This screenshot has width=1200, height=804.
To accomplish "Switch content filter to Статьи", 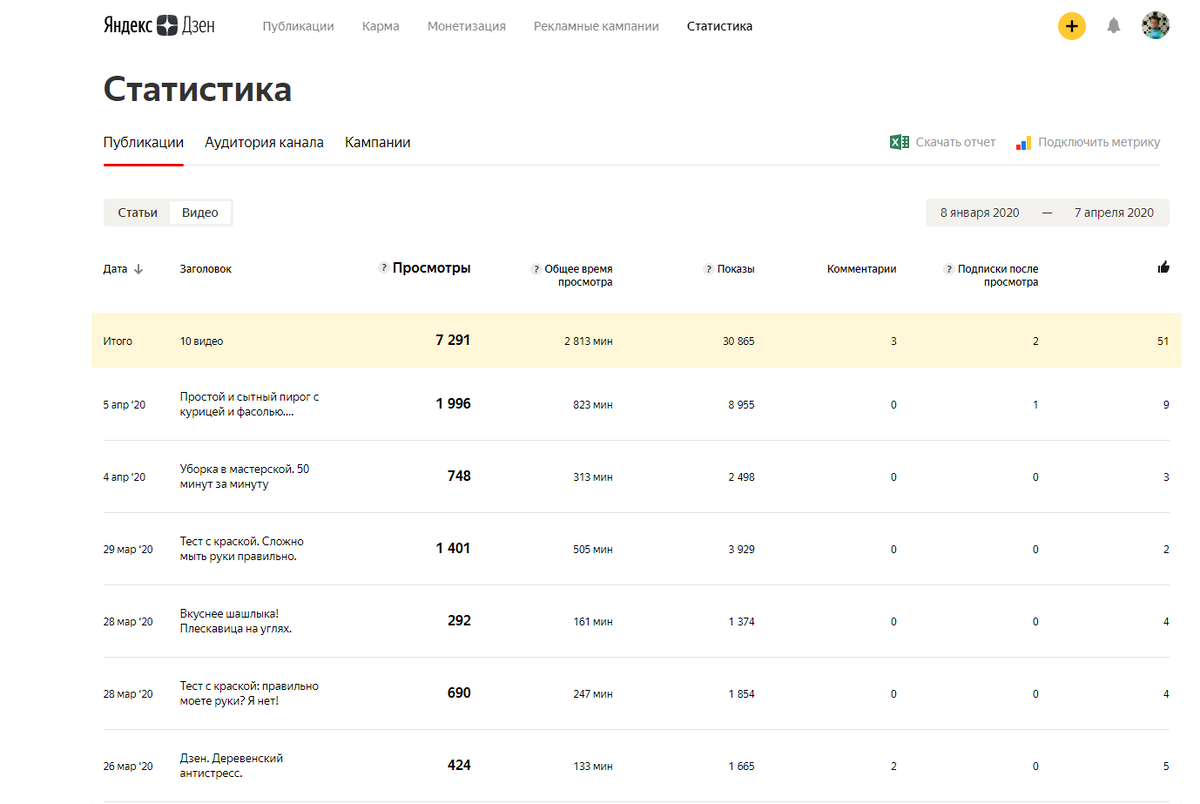I will coord(137,212).
